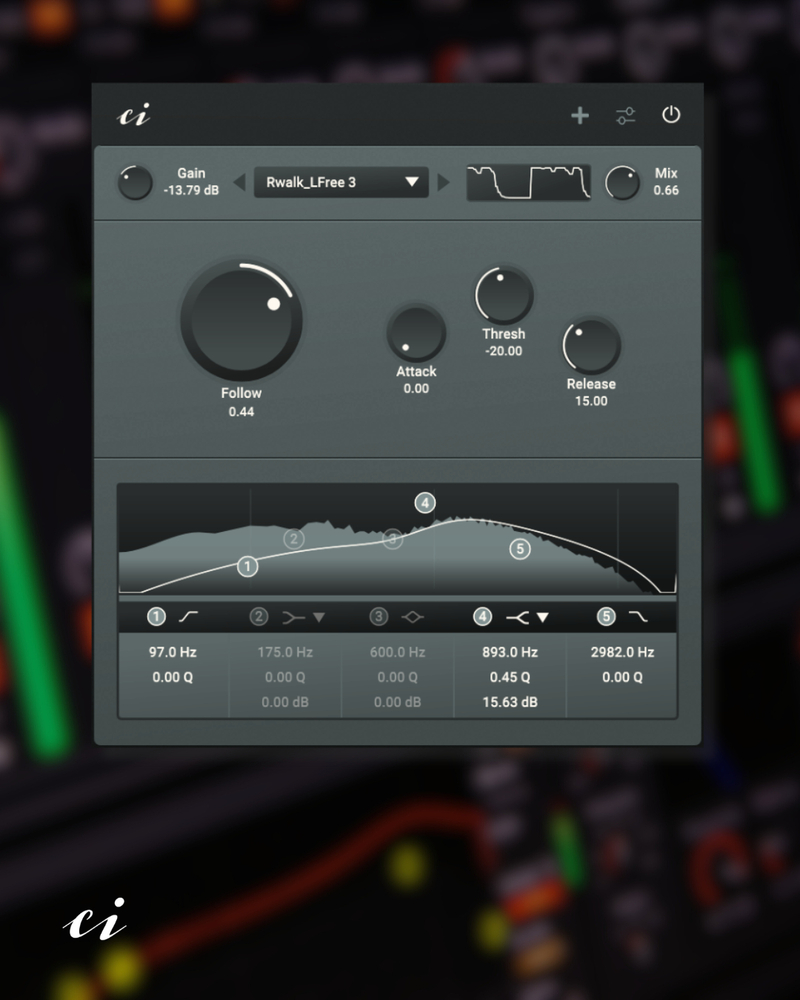Open band 4 filter type dropdown arrow
The height and width of the screenshot is (1000, 800).
click(x=543, y=617)
